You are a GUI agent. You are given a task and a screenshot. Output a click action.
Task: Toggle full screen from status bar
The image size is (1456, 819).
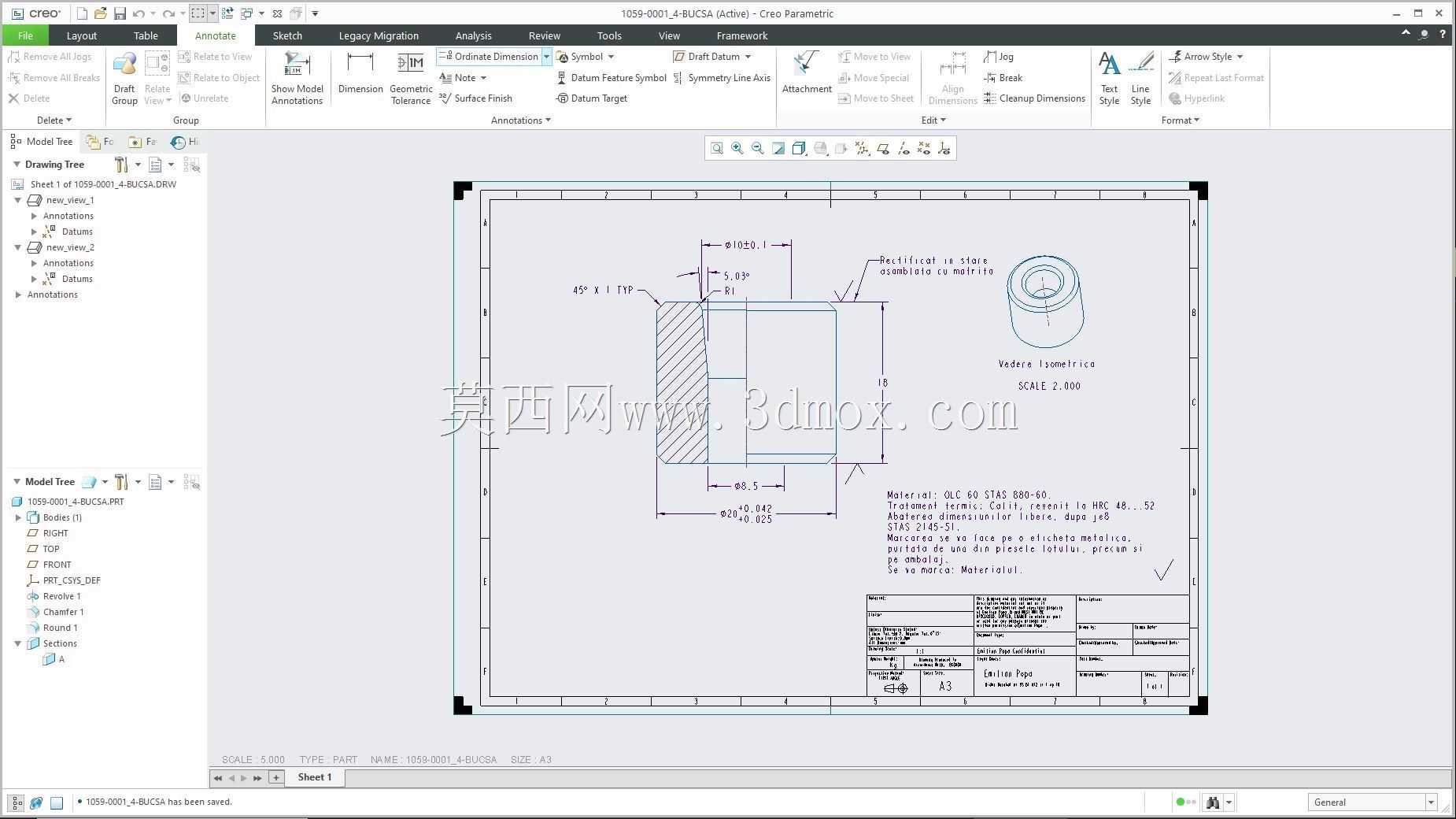[57, 802]
